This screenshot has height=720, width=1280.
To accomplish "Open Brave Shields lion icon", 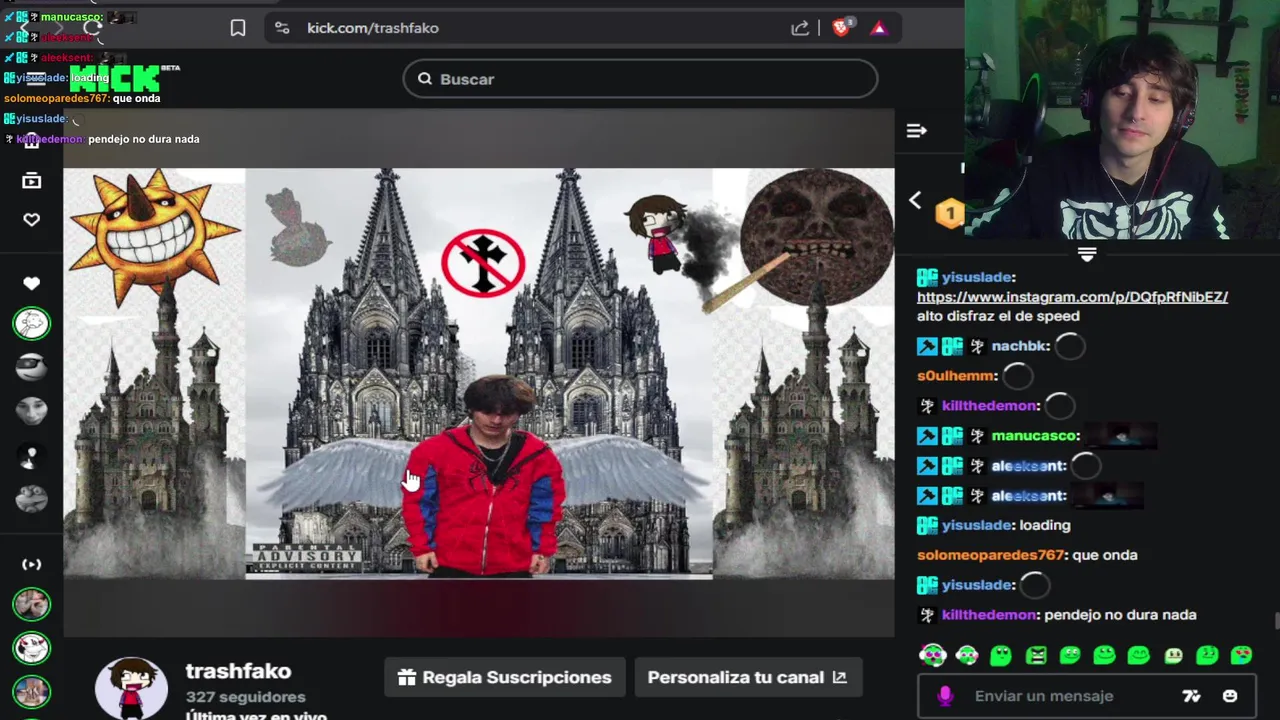I will [x=842, y=27].
